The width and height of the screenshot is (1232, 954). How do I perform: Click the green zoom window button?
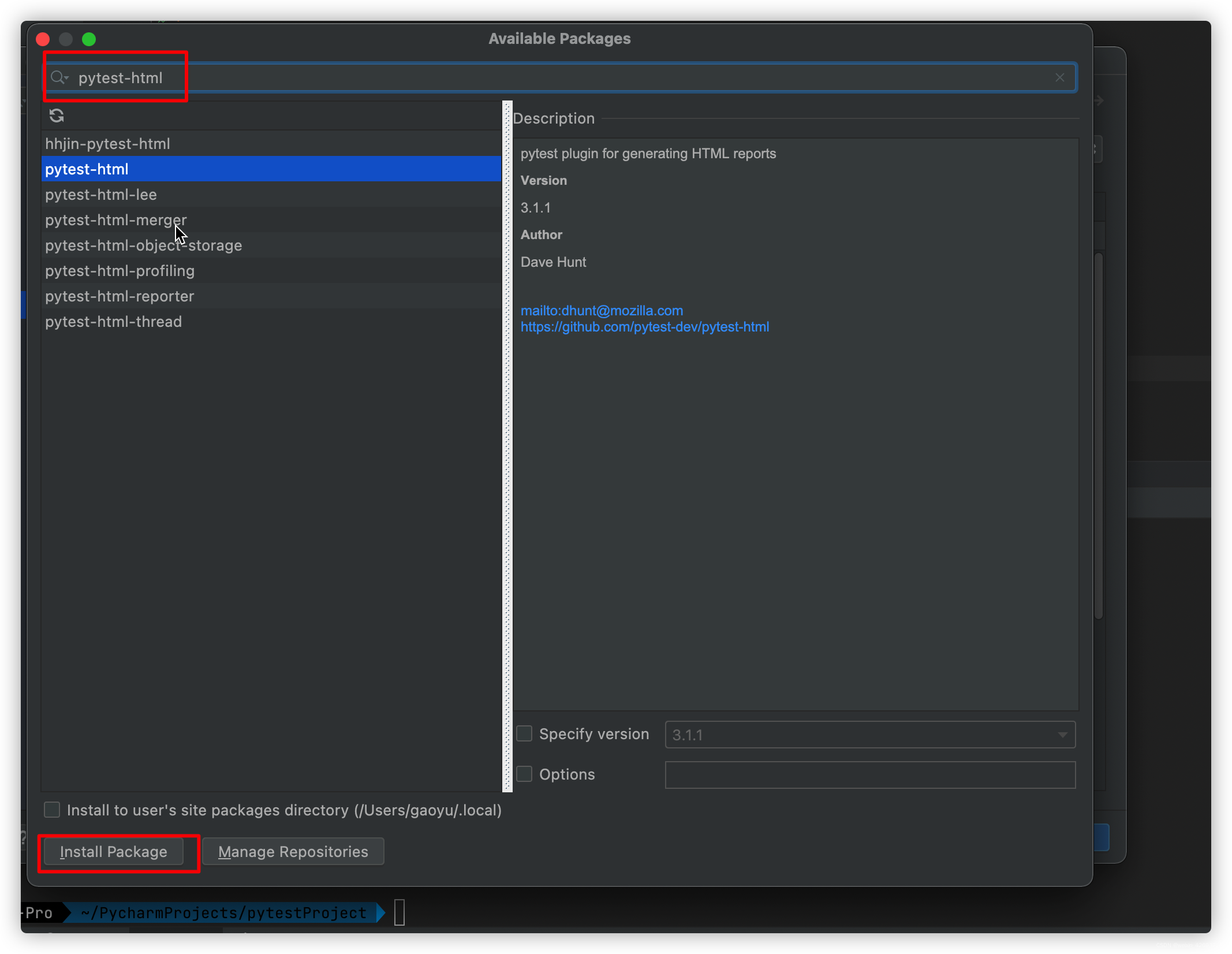click(89, 39)
